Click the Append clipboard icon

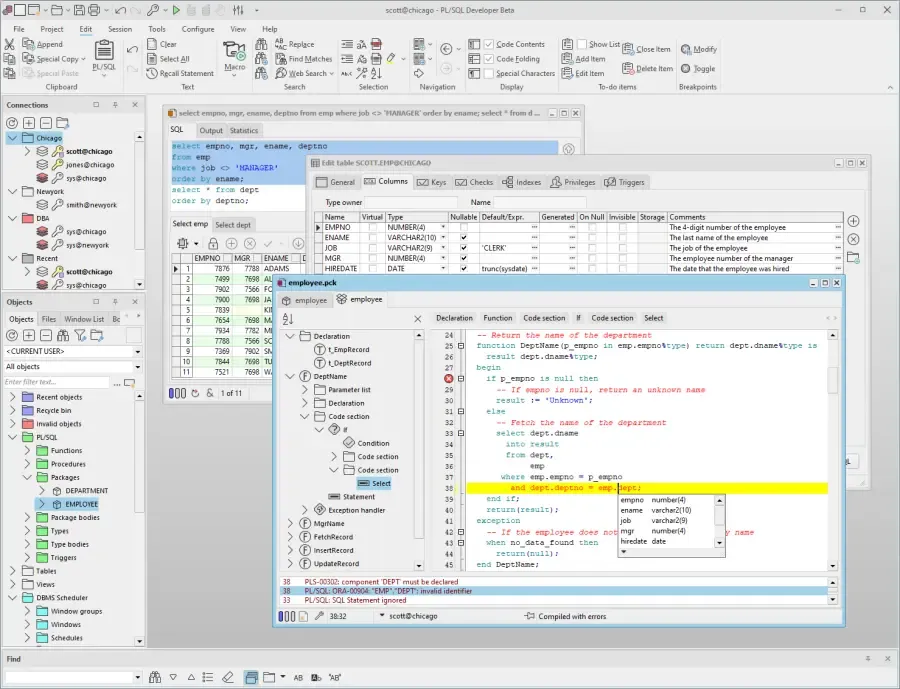(x=28, y=44)
